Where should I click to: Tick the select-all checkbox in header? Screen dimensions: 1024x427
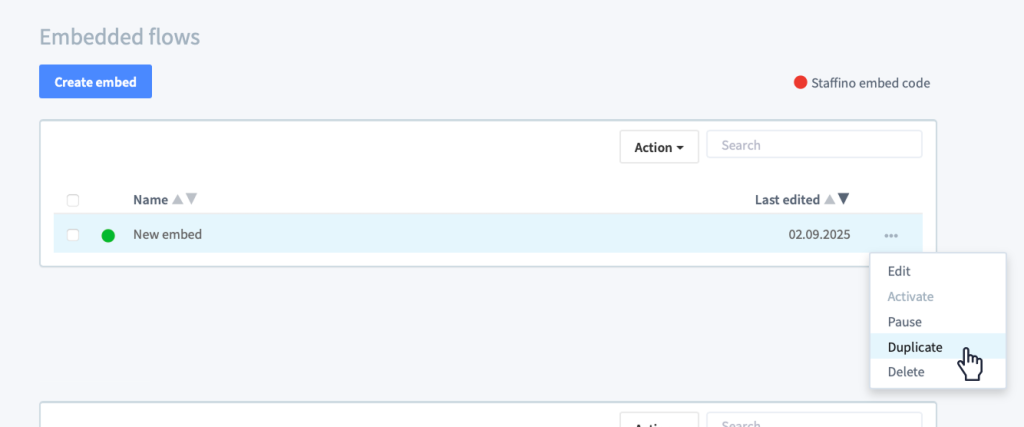(73, 200)
